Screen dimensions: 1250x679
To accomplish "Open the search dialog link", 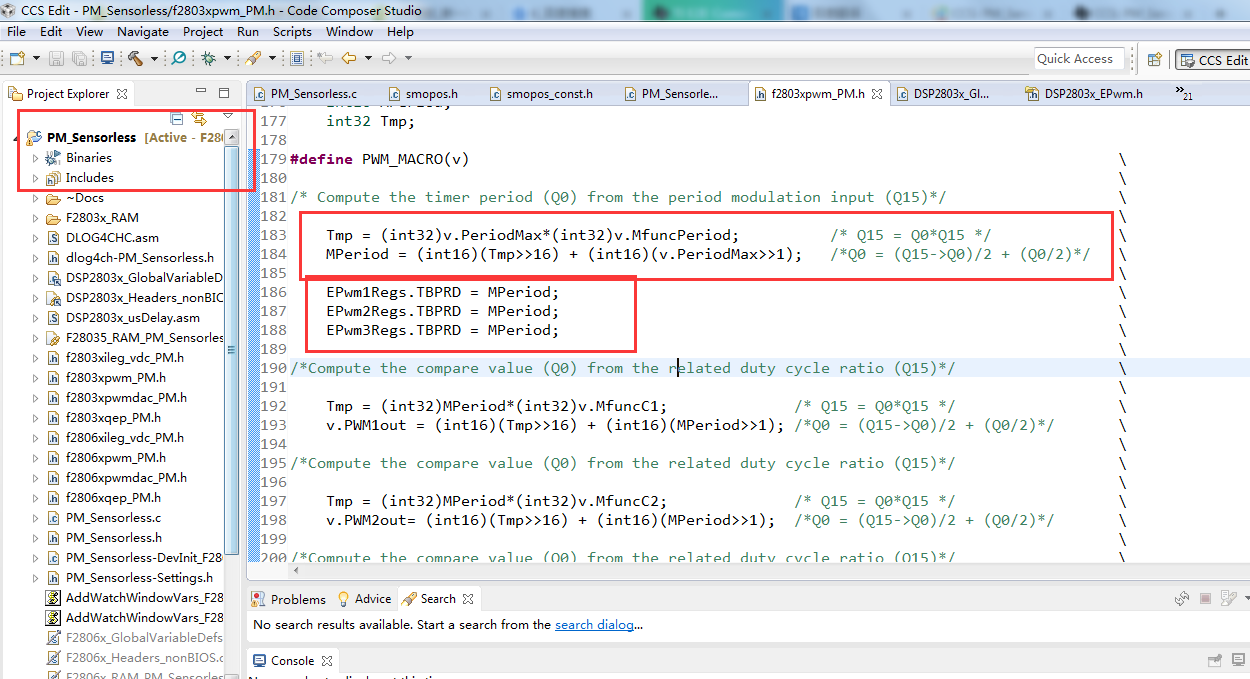I will pyautogui.click(x=594, y=625).
